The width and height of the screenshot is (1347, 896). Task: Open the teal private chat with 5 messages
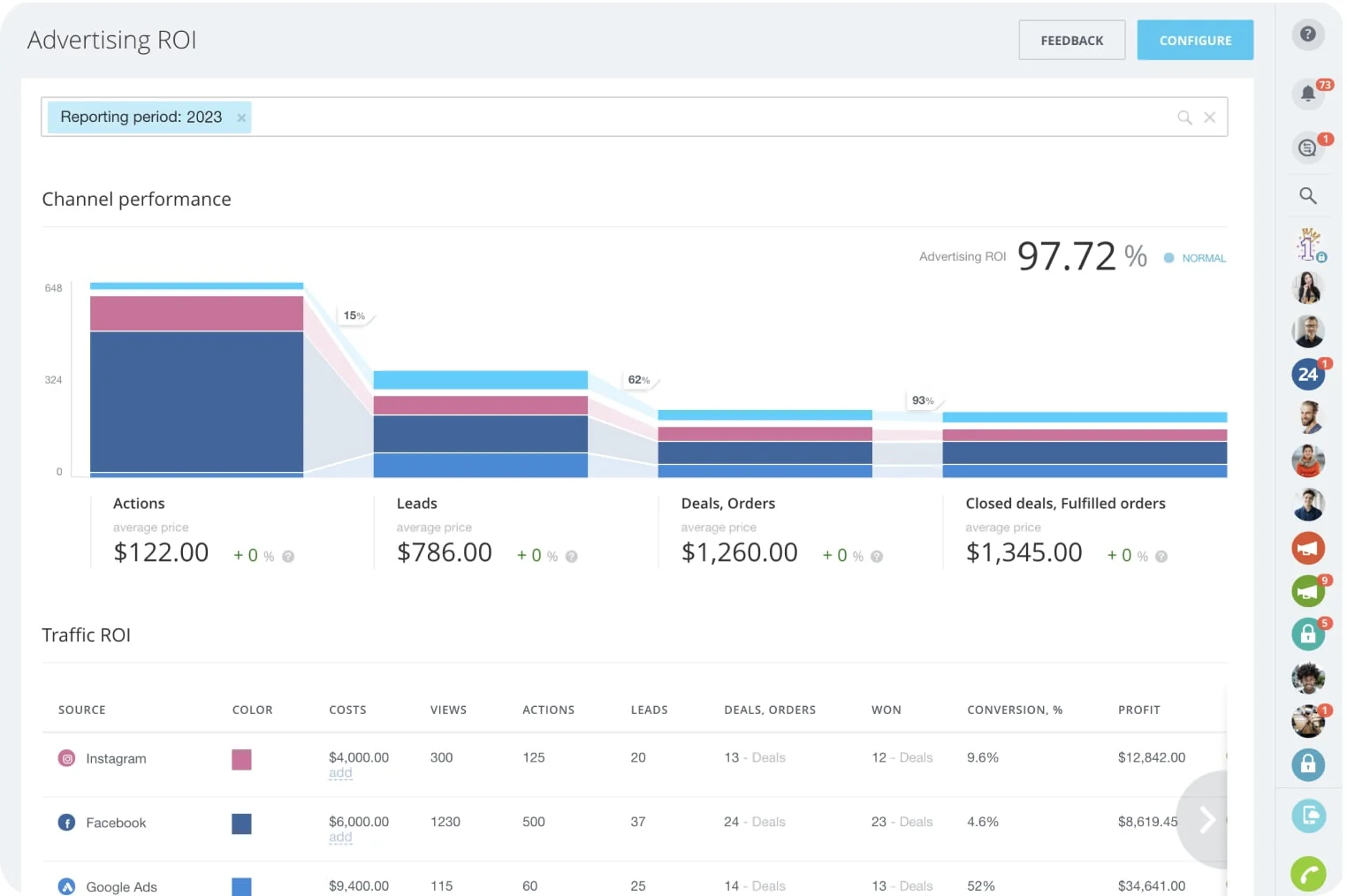pos(1308,634)
